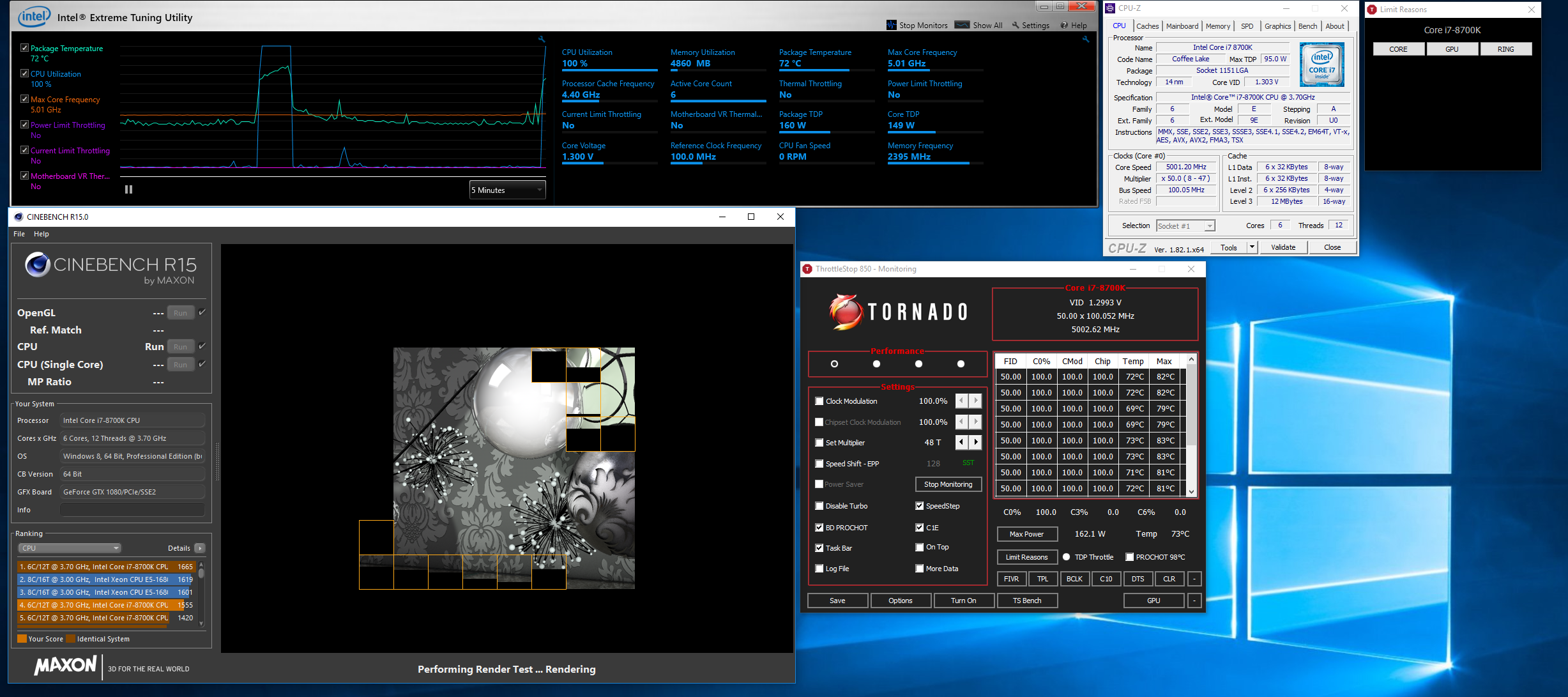Select ranking entry scoring 1665 in Cinebench

(106, 567)
